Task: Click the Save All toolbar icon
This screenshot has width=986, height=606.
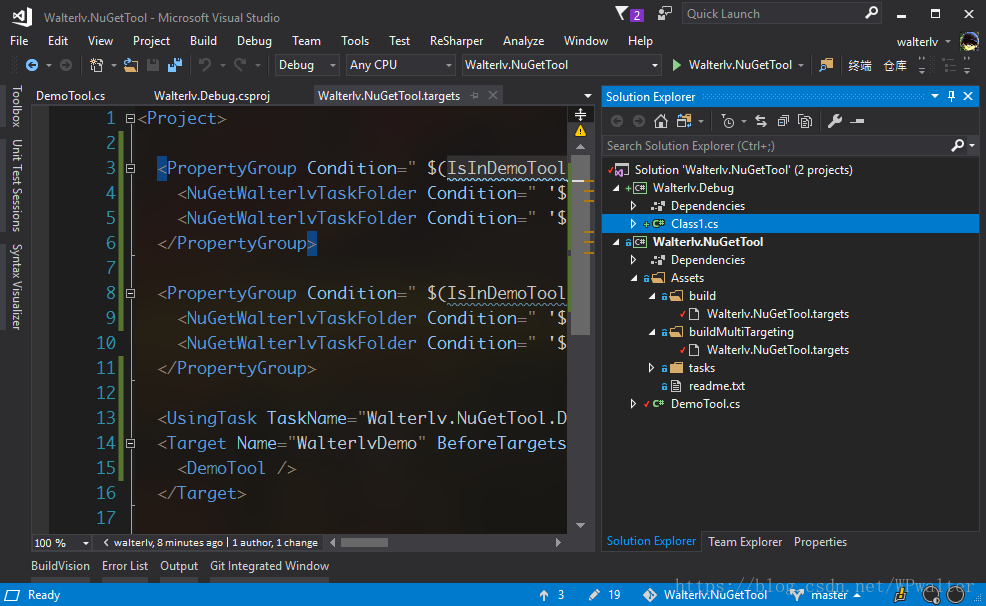Action: 175,65
